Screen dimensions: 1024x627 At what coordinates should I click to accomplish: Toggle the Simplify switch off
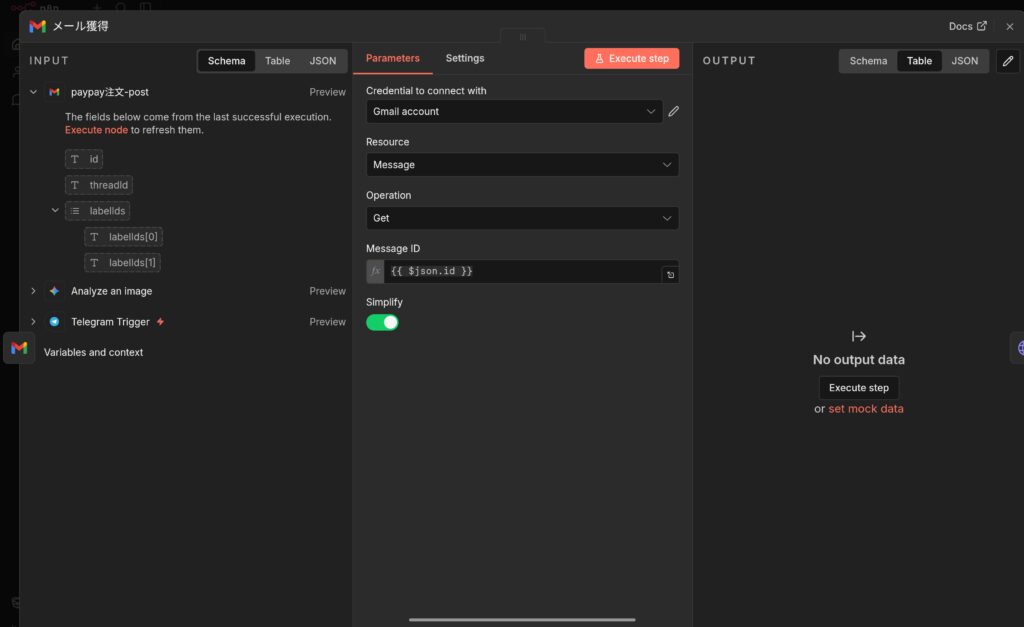[x=382, y=322]
